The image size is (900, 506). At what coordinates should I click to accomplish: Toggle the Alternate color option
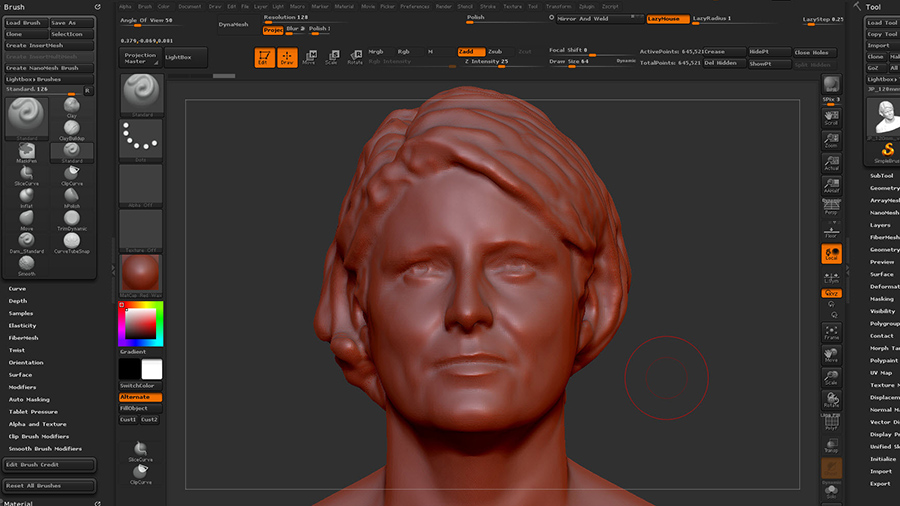tap(140, 397)
